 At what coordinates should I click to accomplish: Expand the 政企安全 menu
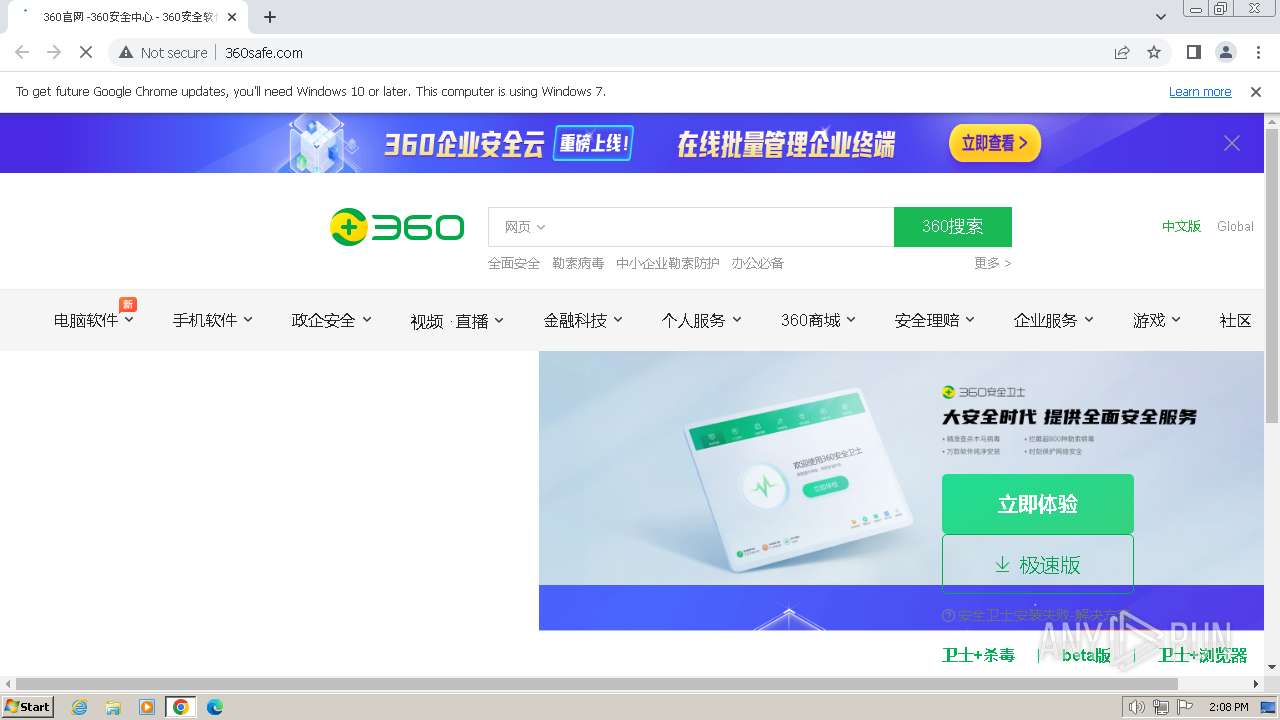(x=331, y=320)
